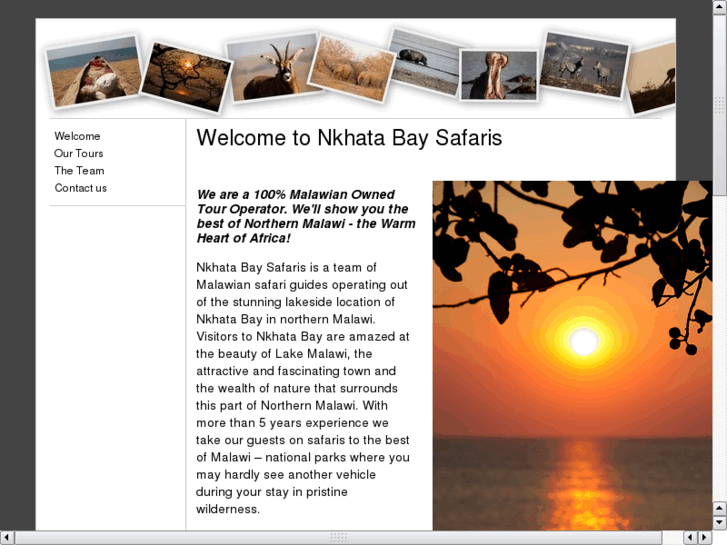Viewport: 727px width, 545px height.
Task: Click the horizontal scrollbar far-right arrow
Action: pos(705,538)
